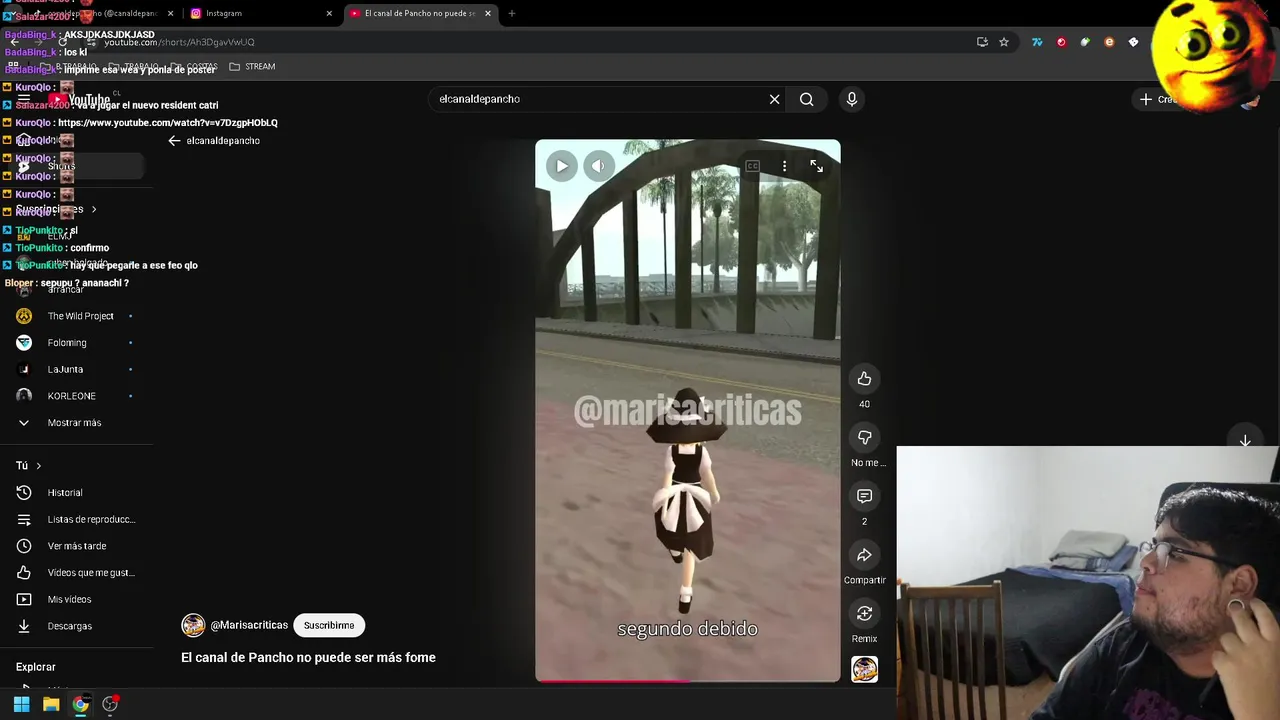Like the Short with thumbs up
Viewport: 1280px width, 720px height.
pos(864,379)
